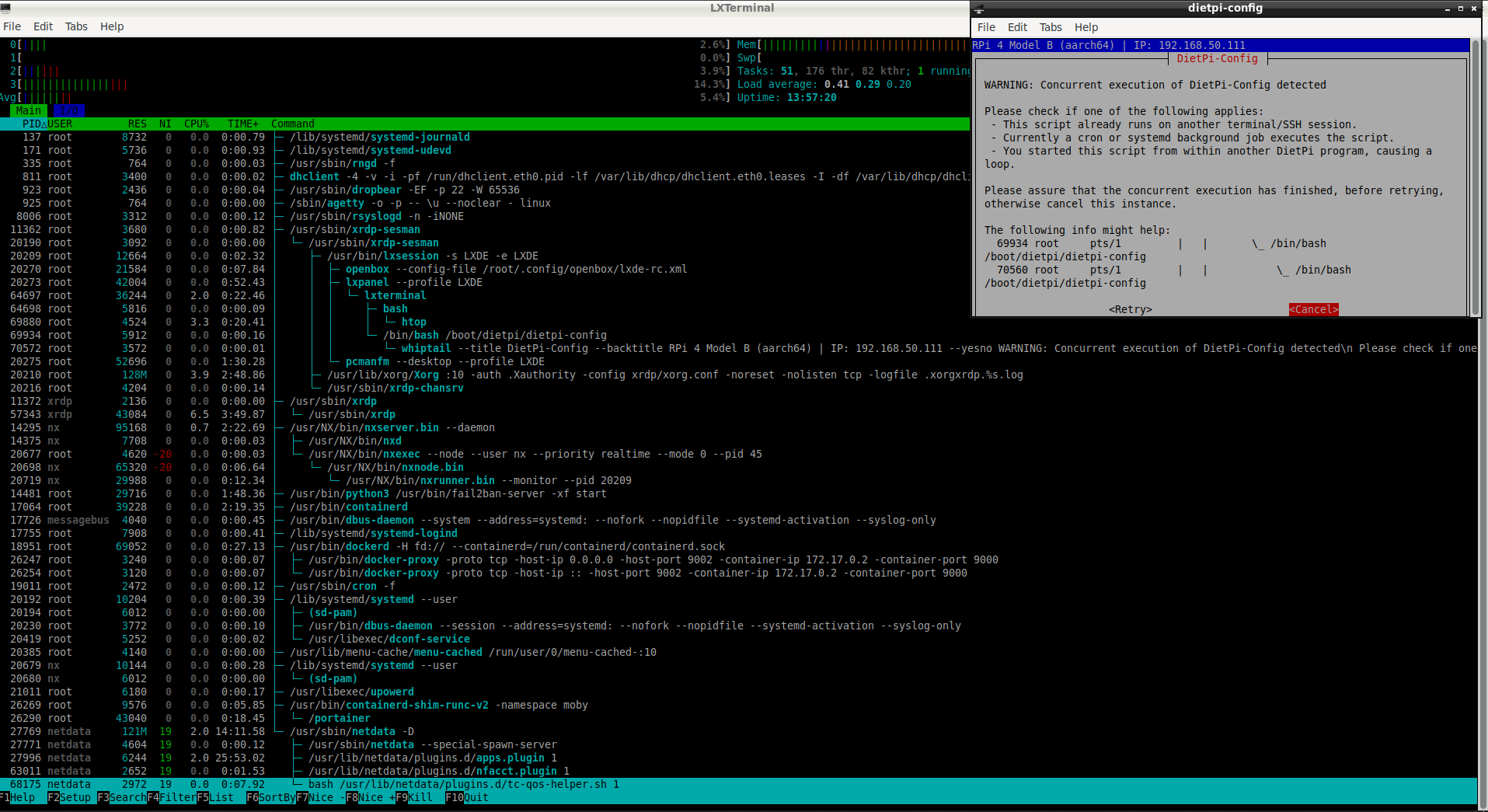This screenshot has width=1488, height=812.
Task: Open File menu in LXTerminal window
Action: (12, 26)
